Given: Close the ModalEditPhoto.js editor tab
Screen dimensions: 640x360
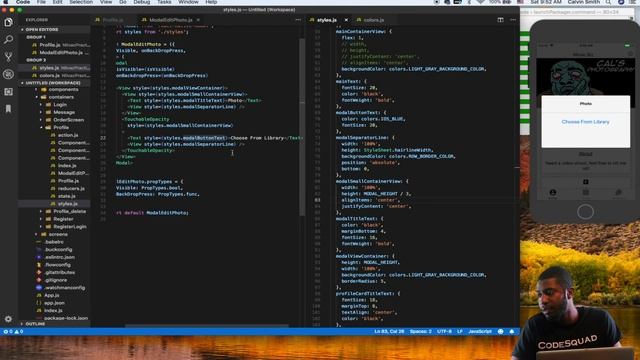Looking at the screenshot, I should coord(198,20).
